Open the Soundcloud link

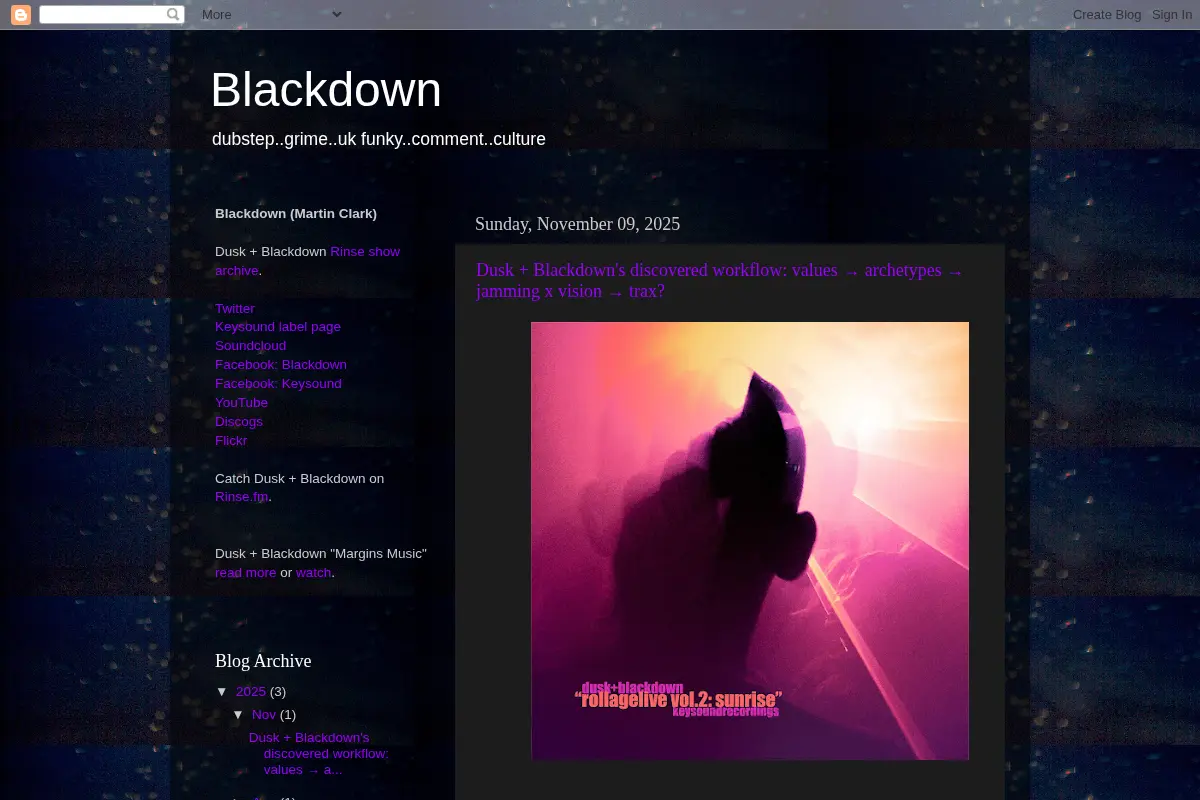[251, 346]
